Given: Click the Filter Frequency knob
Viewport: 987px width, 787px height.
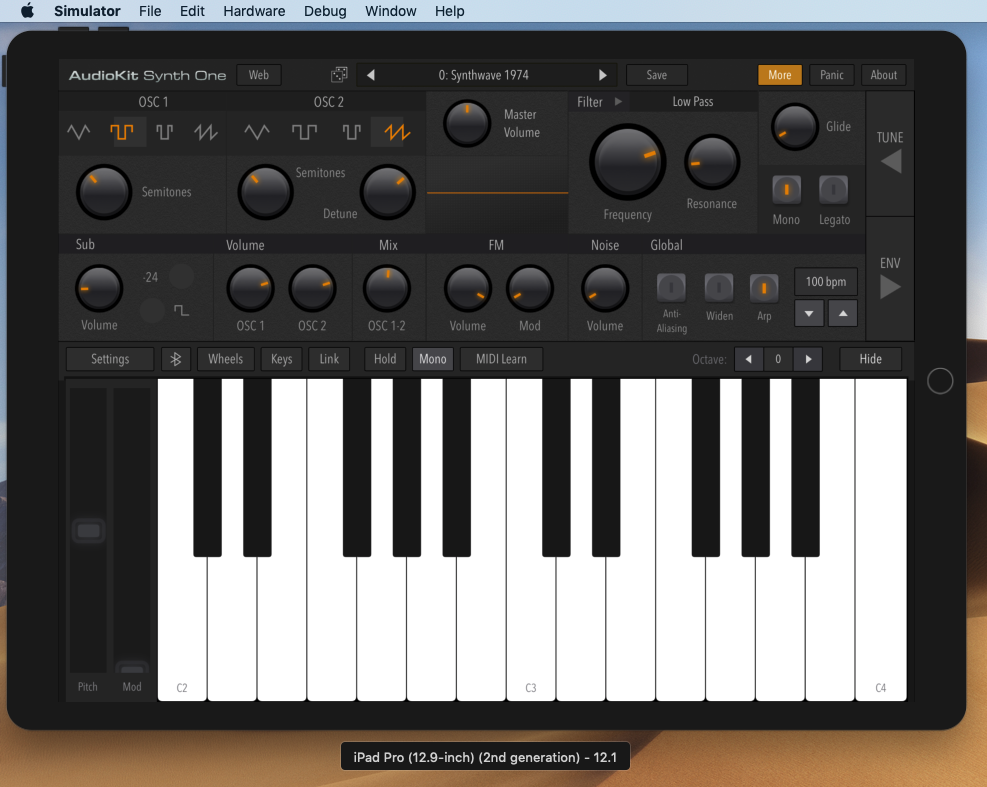Looking at the screenshot, I should point(627,162).
